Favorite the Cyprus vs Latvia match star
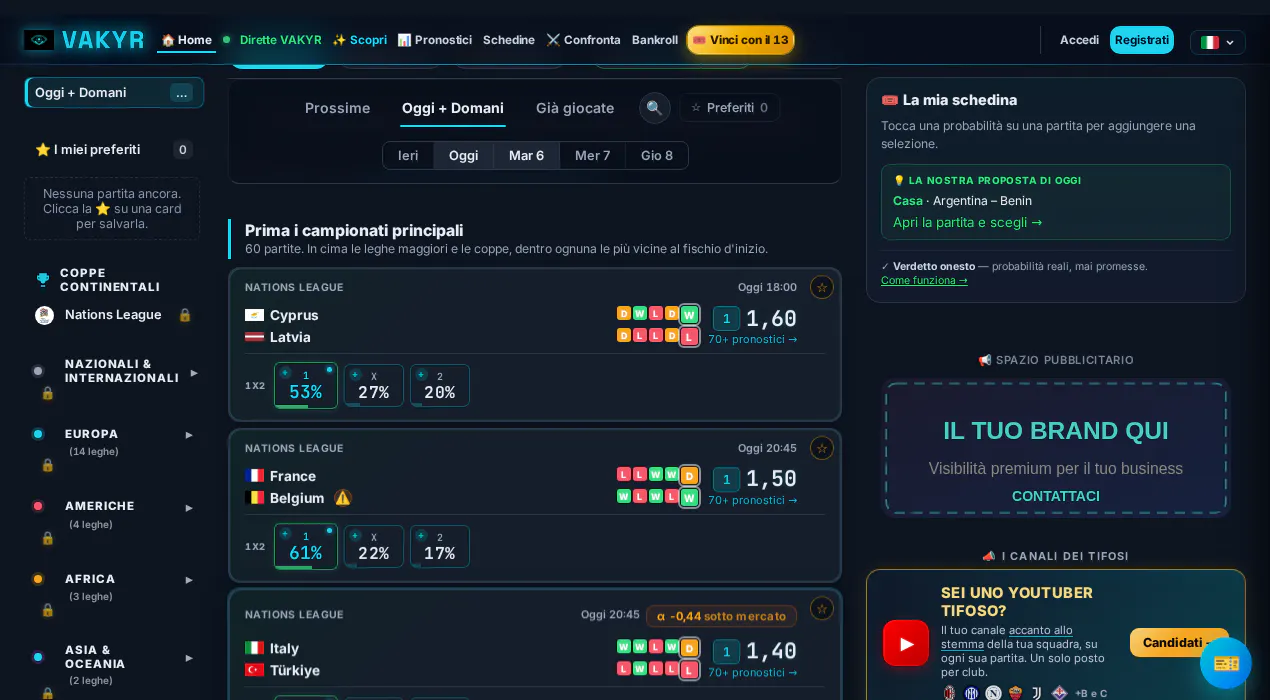 coord(822,287)
